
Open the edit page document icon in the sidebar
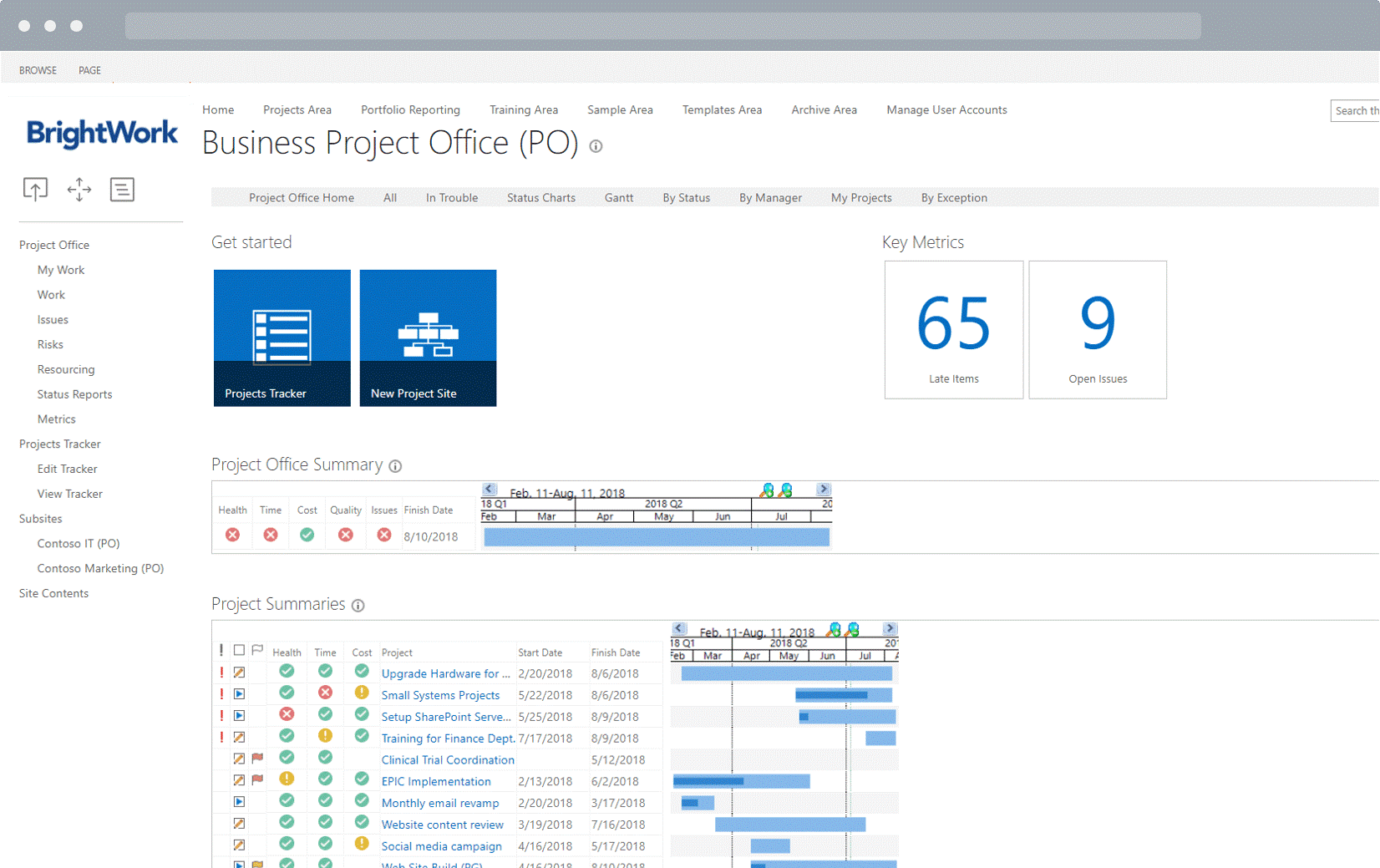[122, 190]
